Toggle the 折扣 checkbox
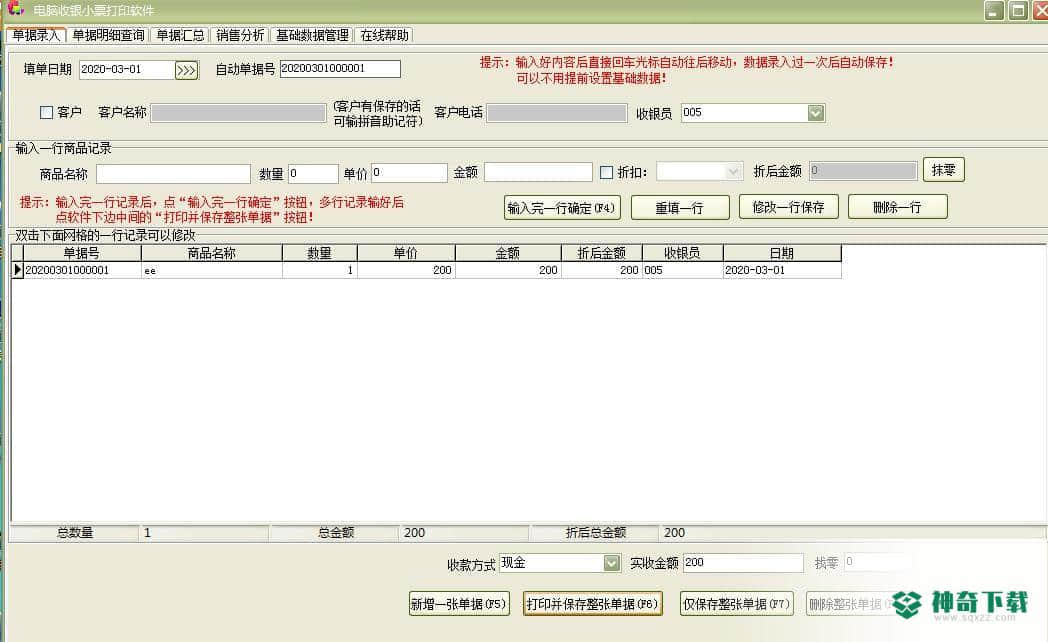The height and width of the screenshot is (642, 1048). click(606, 172)
